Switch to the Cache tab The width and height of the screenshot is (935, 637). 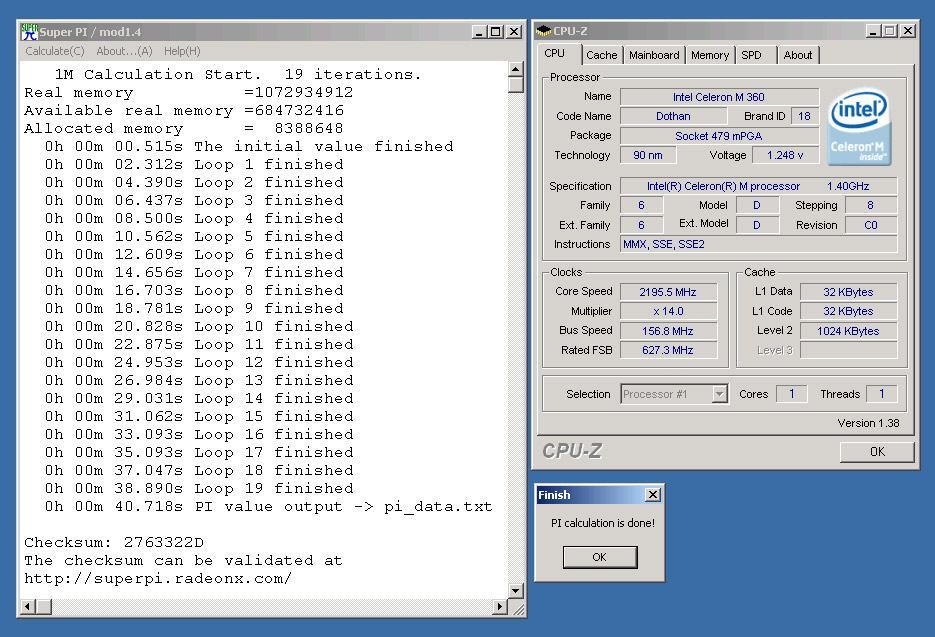[602, 55]
